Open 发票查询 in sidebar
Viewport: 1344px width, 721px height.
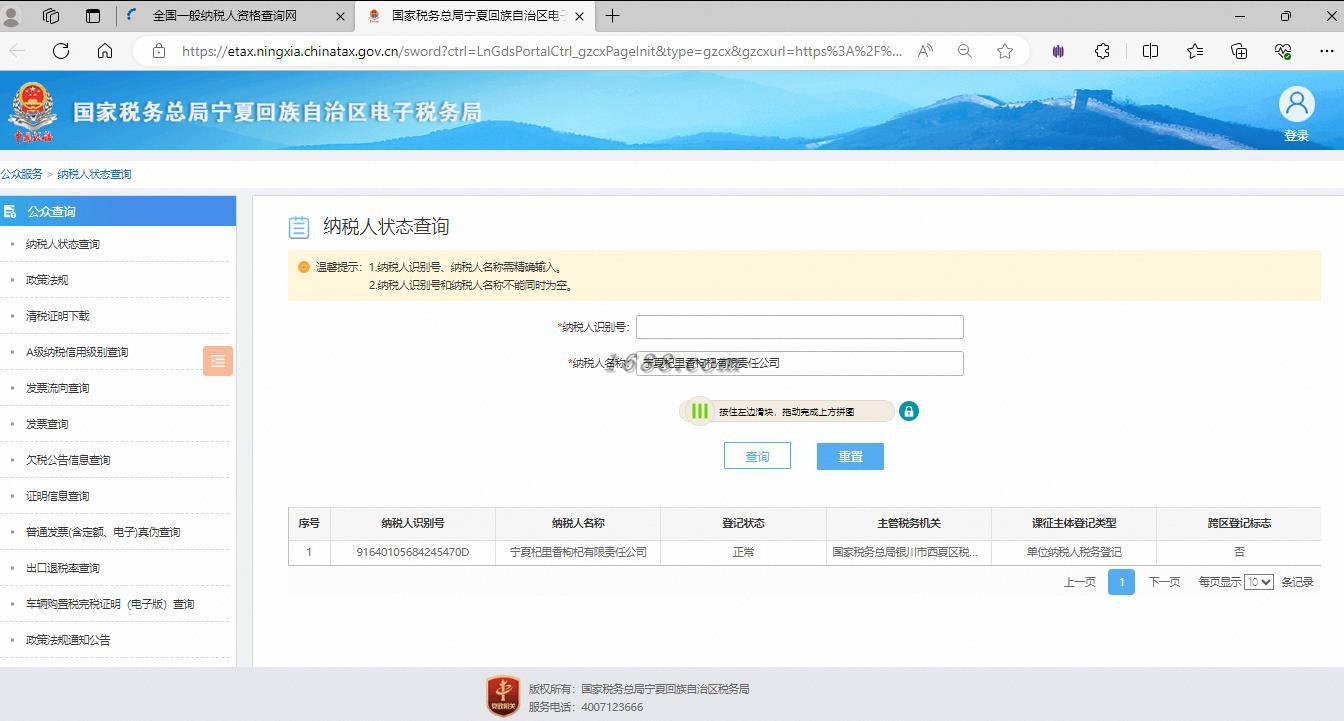tap(47, 424)
